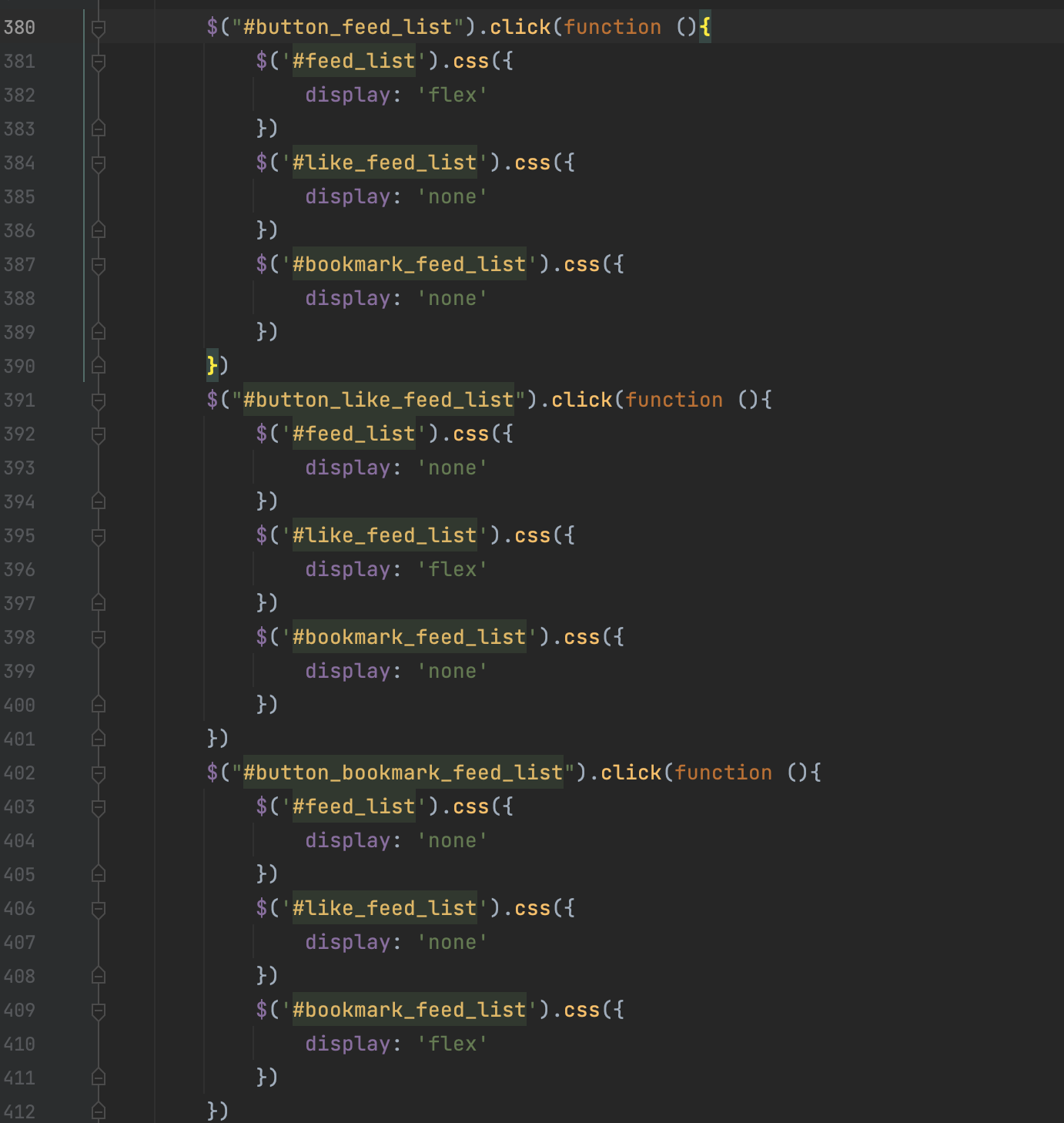Click 'display' property on line 388

click(348, 299)
